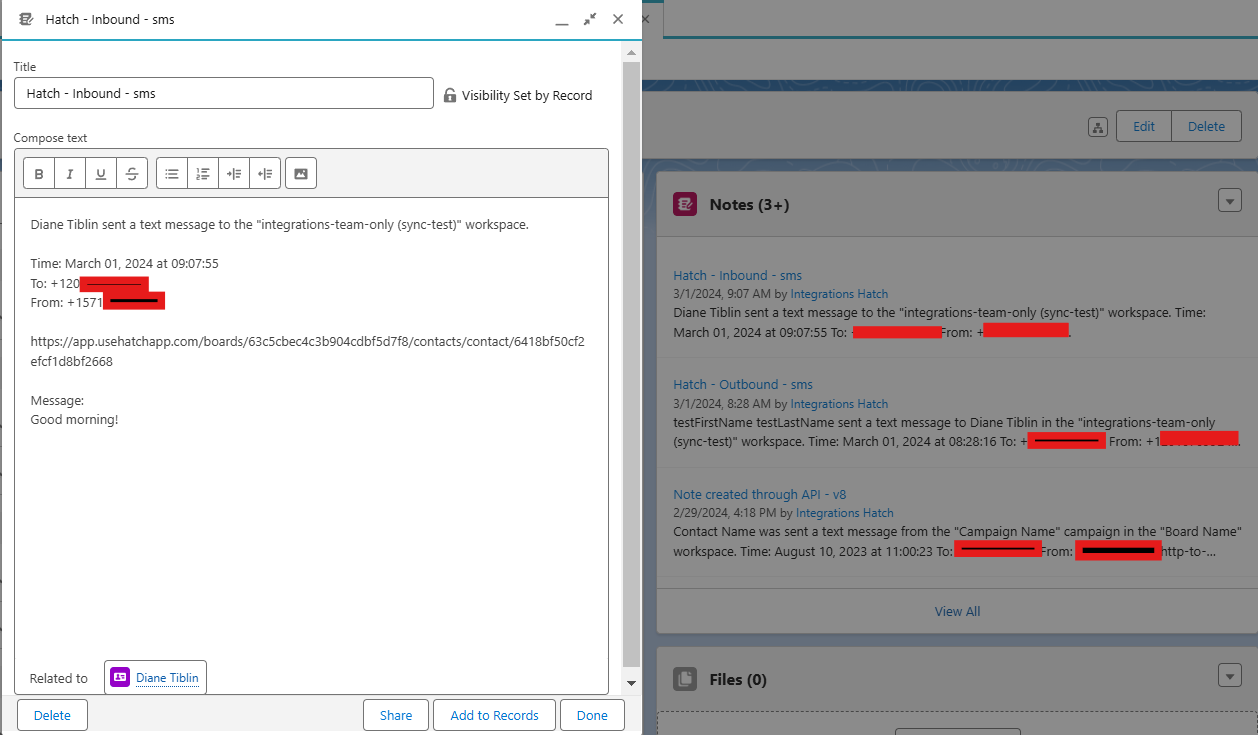Insert a bulleted list

point(172,174)
